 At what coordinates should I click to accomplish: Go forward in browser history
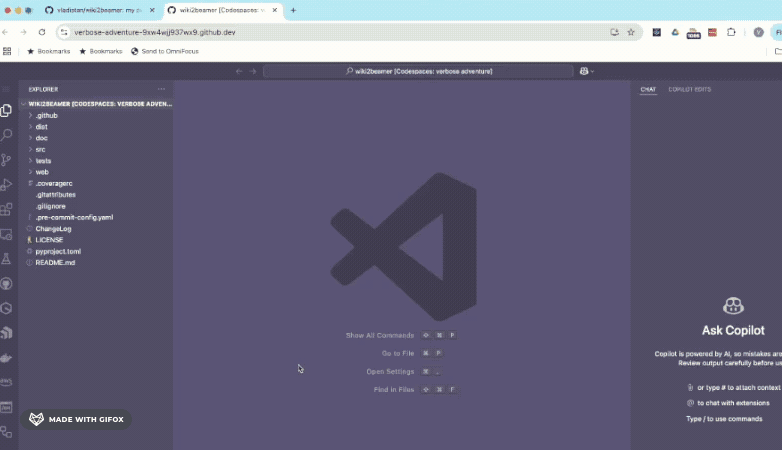point(23,32)
